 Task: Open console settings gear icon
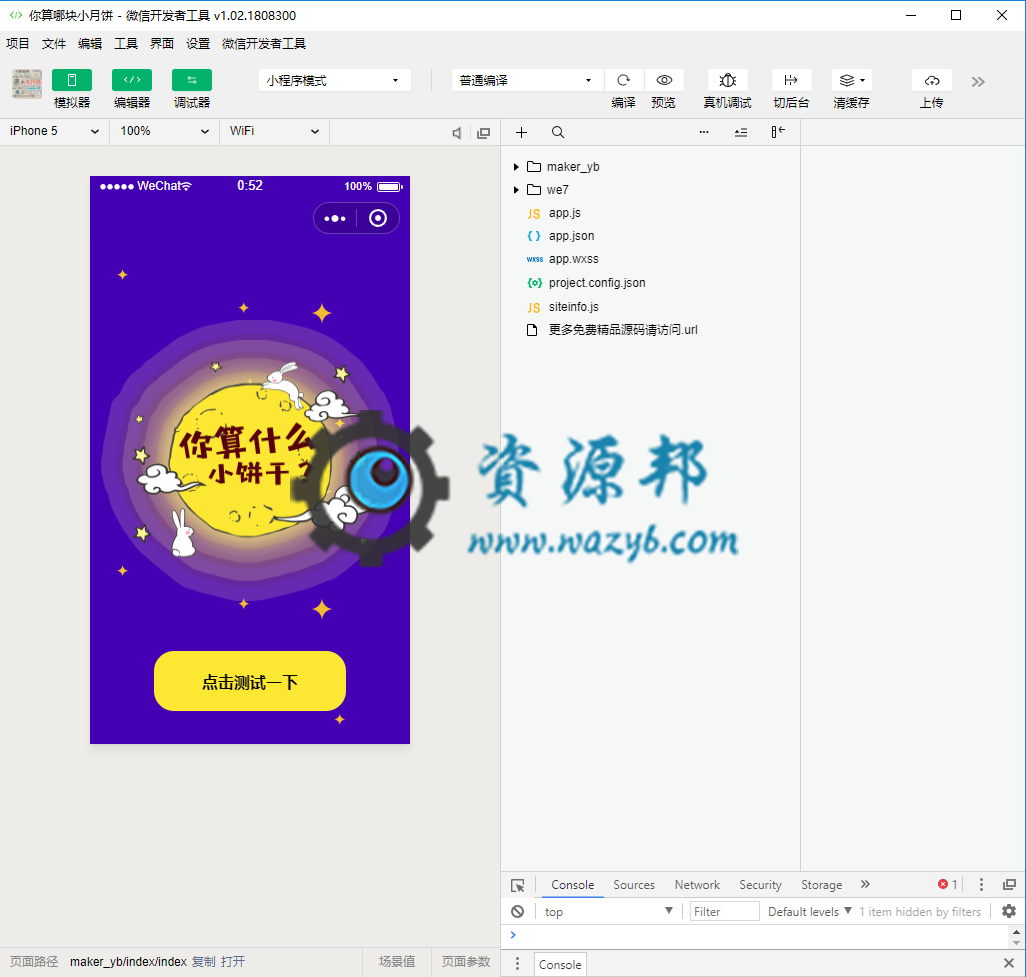1009,911
